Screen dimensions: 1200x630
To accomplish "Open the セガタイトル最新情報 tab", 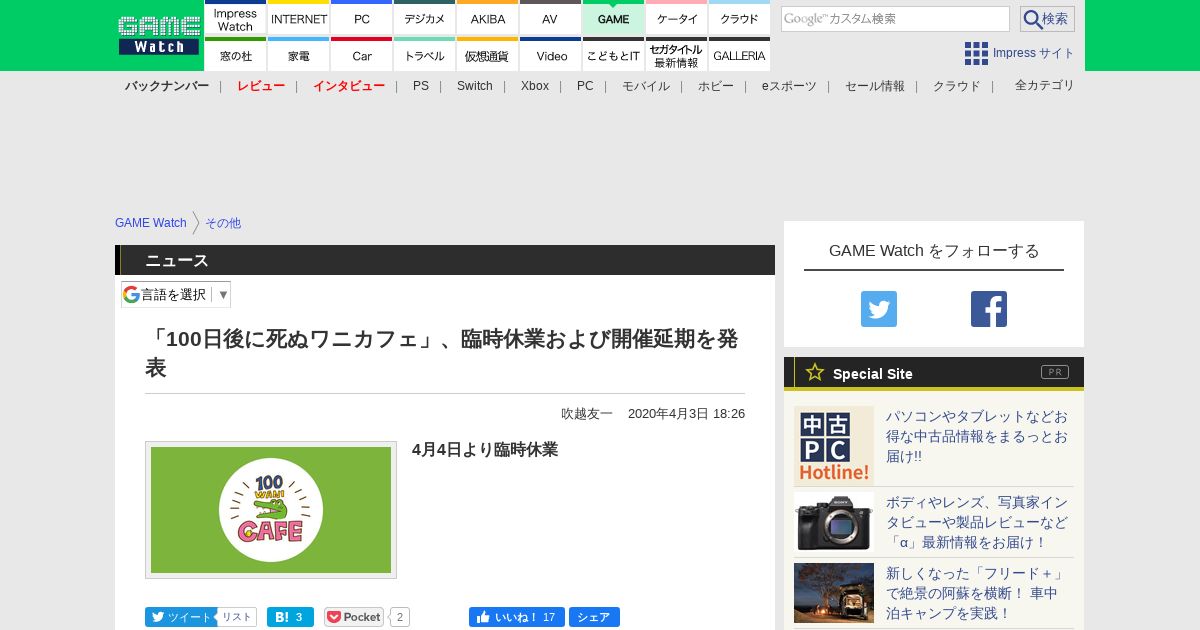I will point(677,55).
